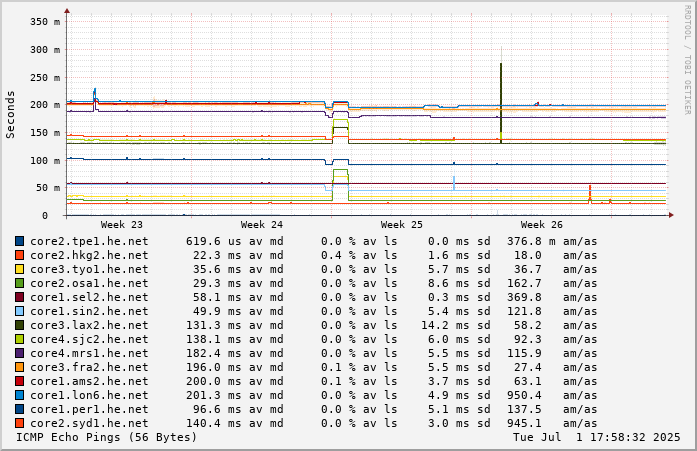Select the core3.tyo1.he.net legend label
Image resolution: width=697 pixels, height=451 pixels.
(x=89, y=269)
